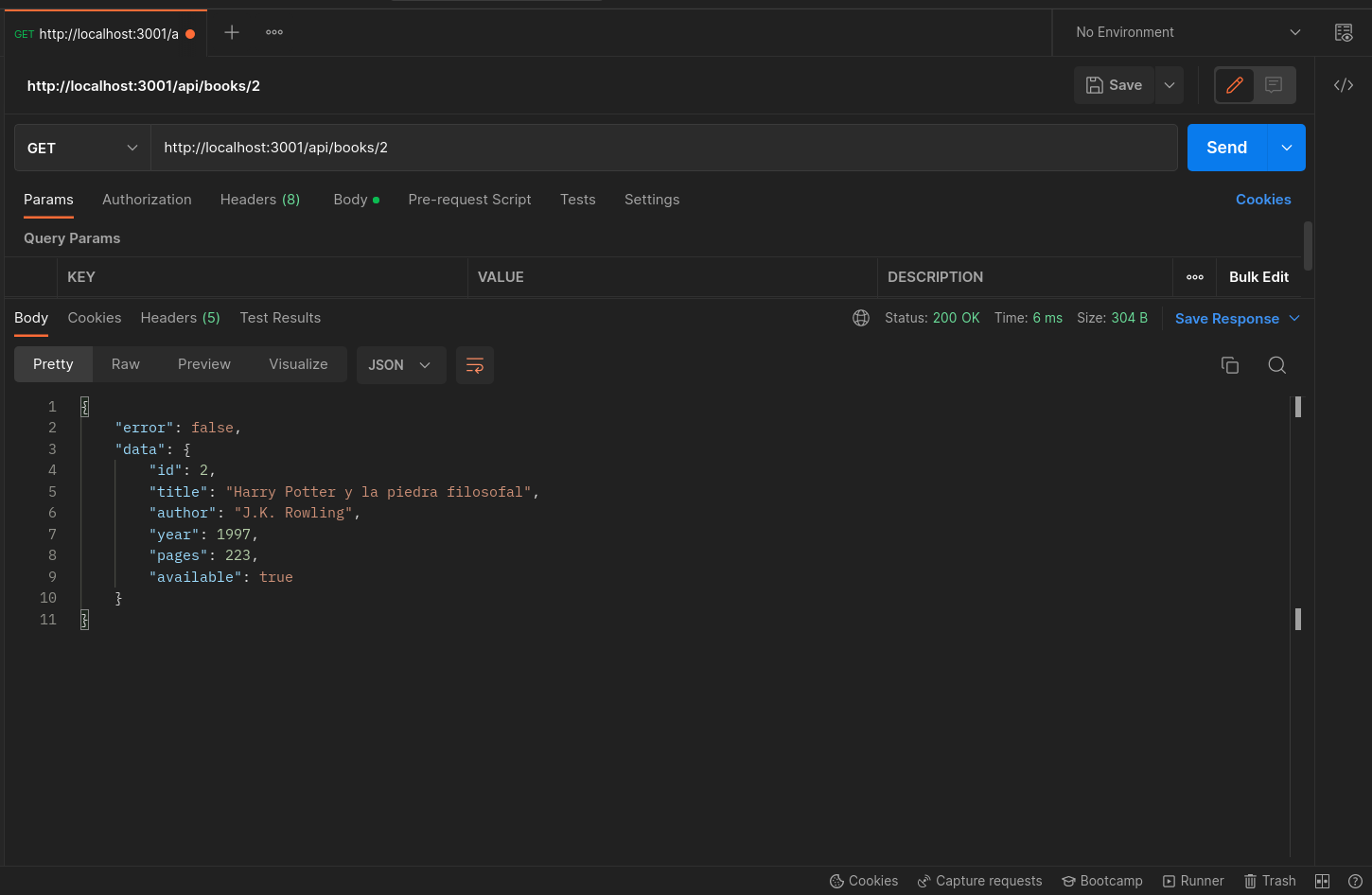1372x895 pixels.
Task: Click Capture requests in status bar
Action: 979,881
